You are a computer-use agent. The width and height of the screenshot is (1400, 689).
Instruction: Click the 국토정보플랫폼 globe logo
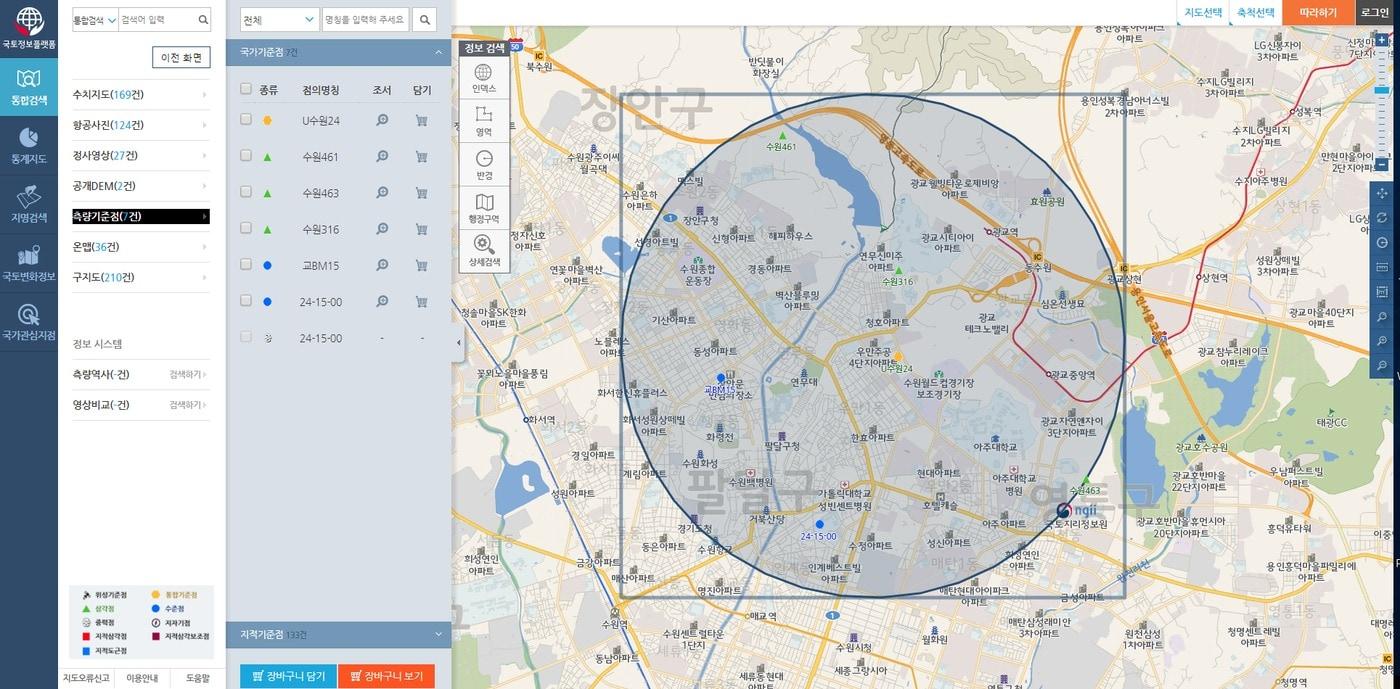click(x=29, y=28)
